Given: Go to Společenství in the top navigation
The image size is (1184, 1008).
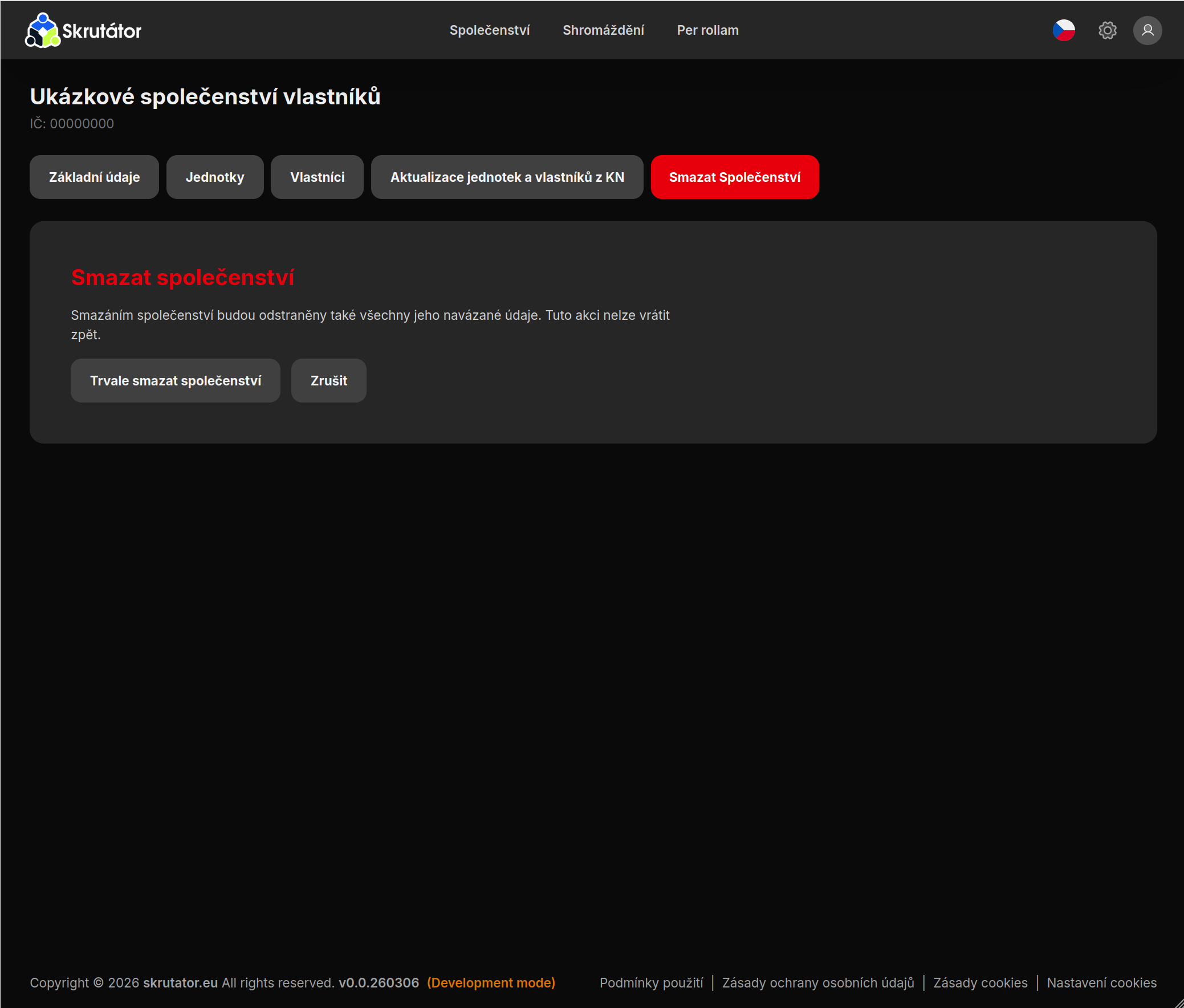Looking at the screenshot, I should pyautogui.click(x=489, y=30).
